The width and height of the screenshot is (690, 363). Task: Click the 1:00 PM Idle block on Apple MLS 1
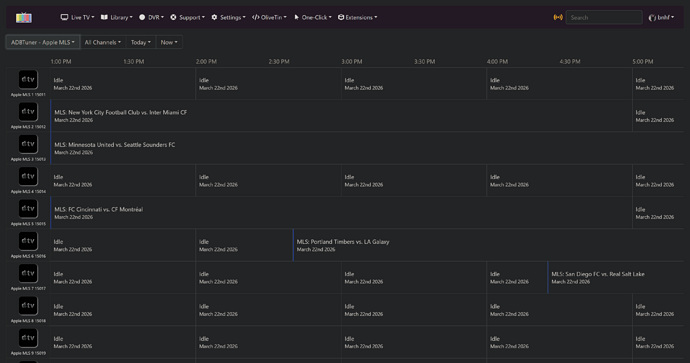(123, 84)
